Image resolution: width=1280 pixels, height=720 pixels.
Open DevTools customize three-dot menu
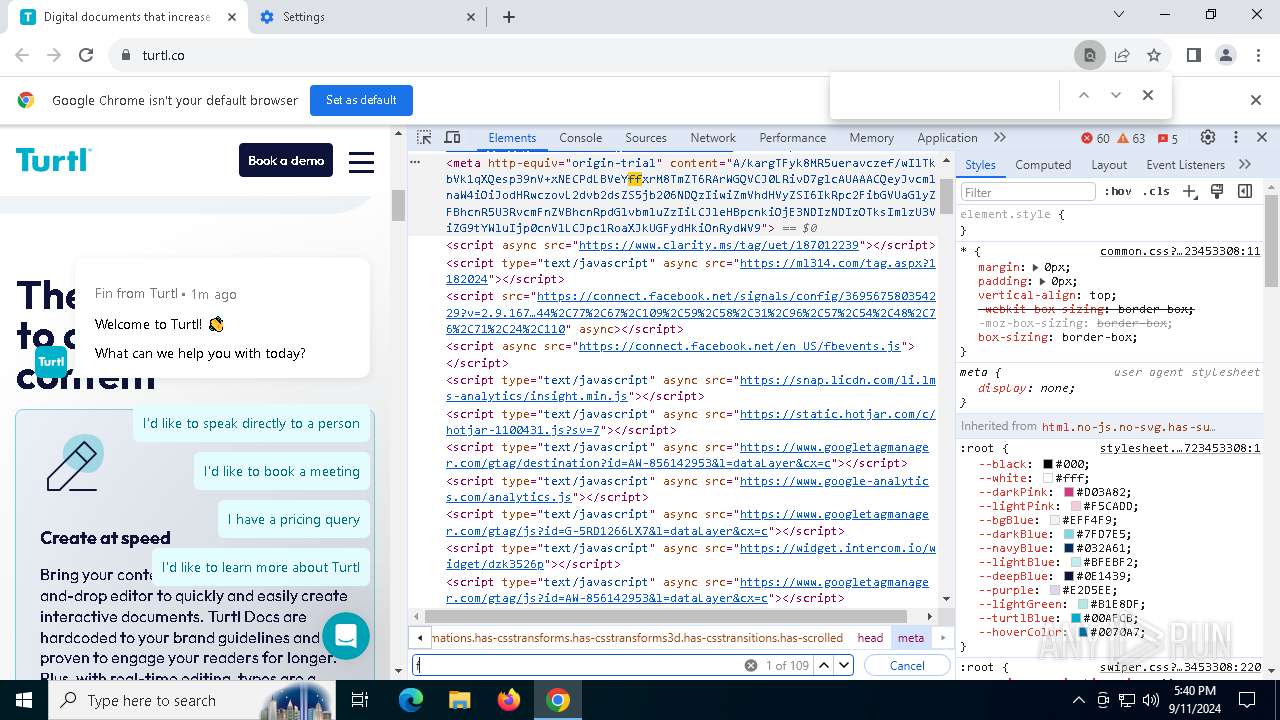coord(1236,138)
